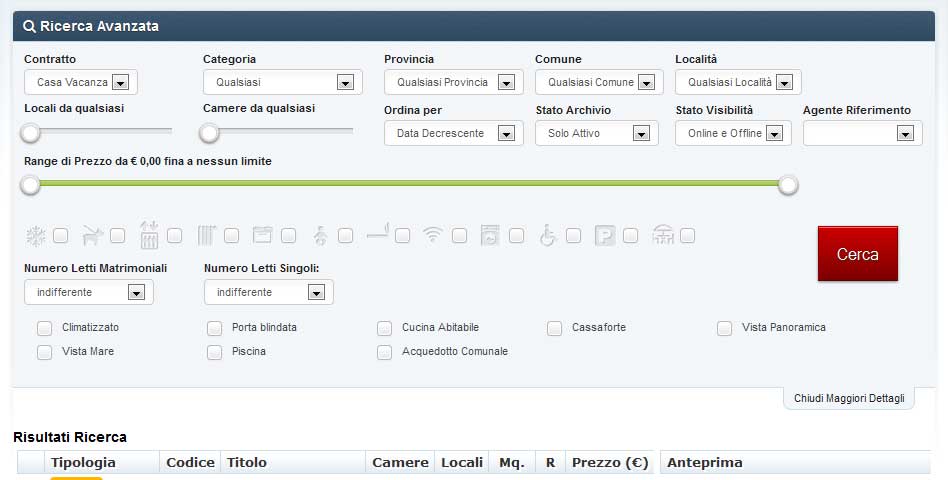The height and width of the screenshot is (480, 948).
Task: Open Numero Letti Matrimoniali dropdown
Action: click(x=89, y=292)
